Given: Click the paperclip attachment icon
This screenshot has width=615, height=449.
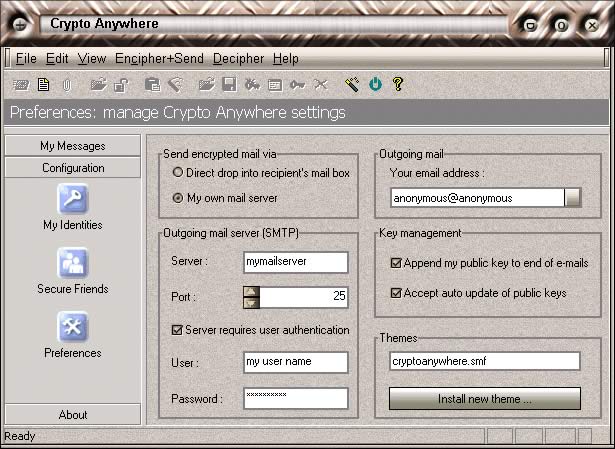Looking at the screenshot, I should click(67, 85).
